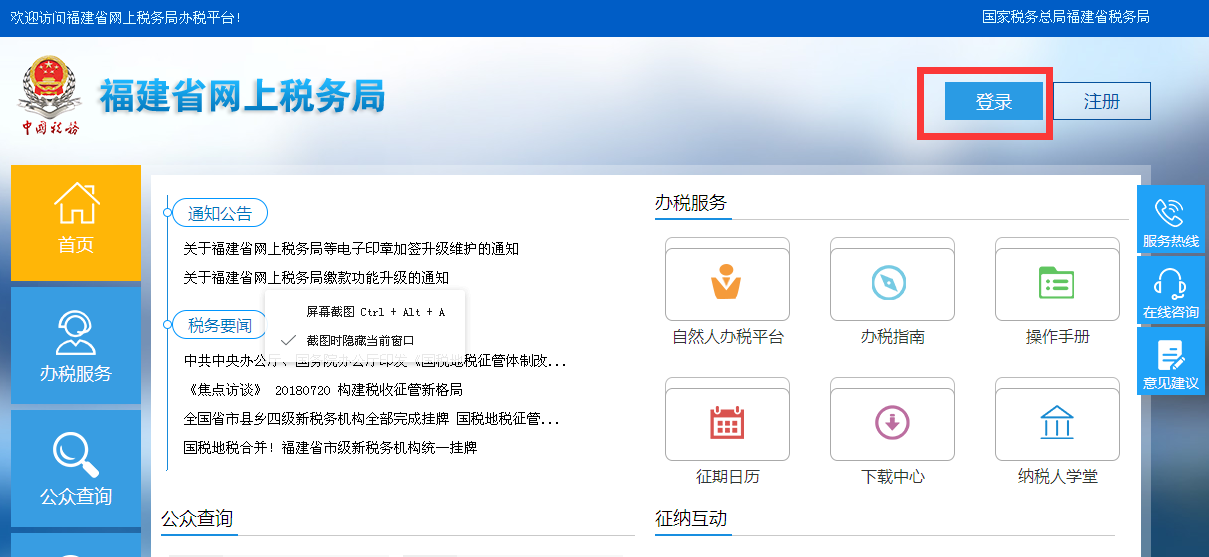
Task: Open the 自然人办税平台 icon
Action: (727, 283)
